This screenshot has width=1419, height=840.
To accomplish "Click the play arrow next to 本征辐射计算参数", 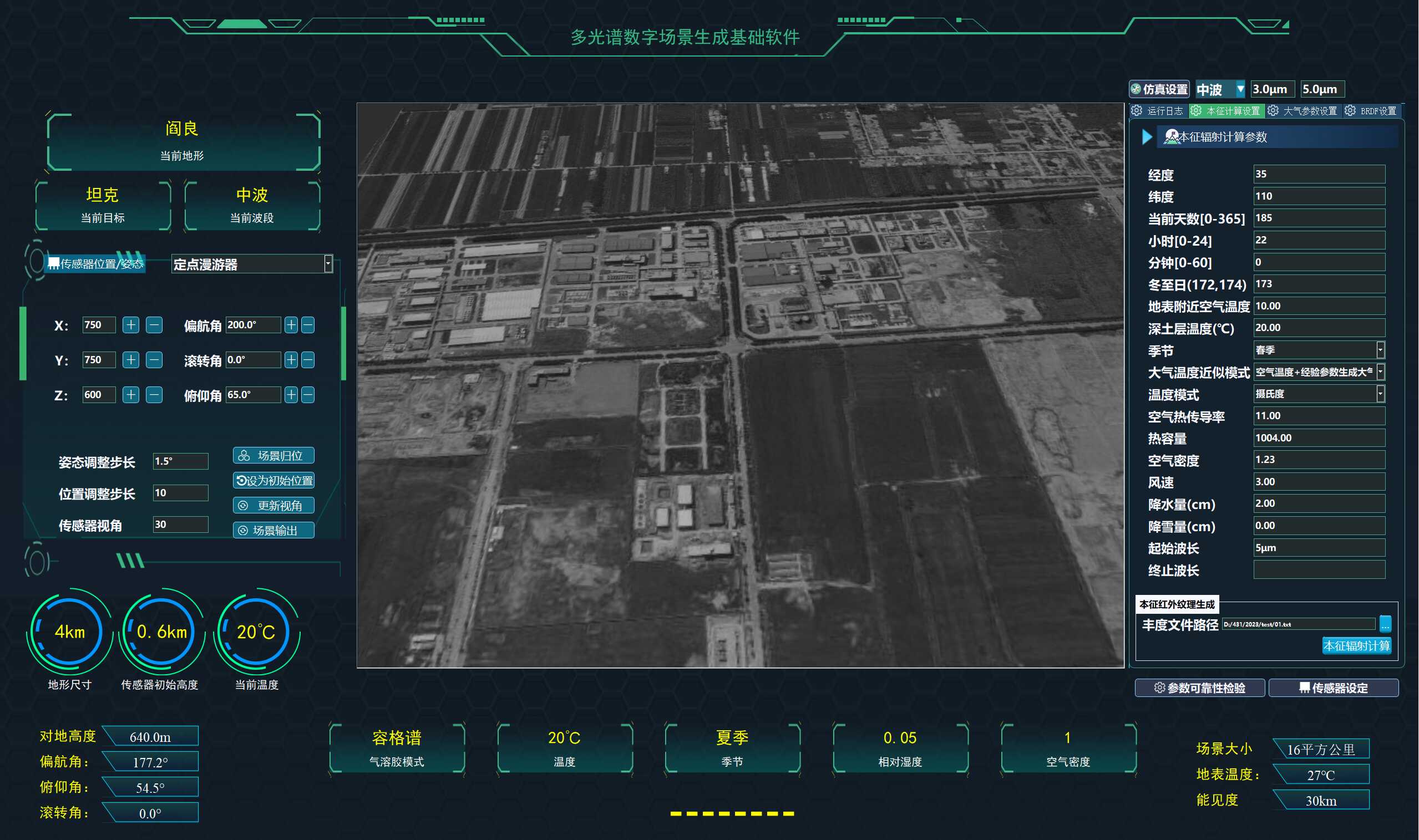I will [x=1147, y=137].
